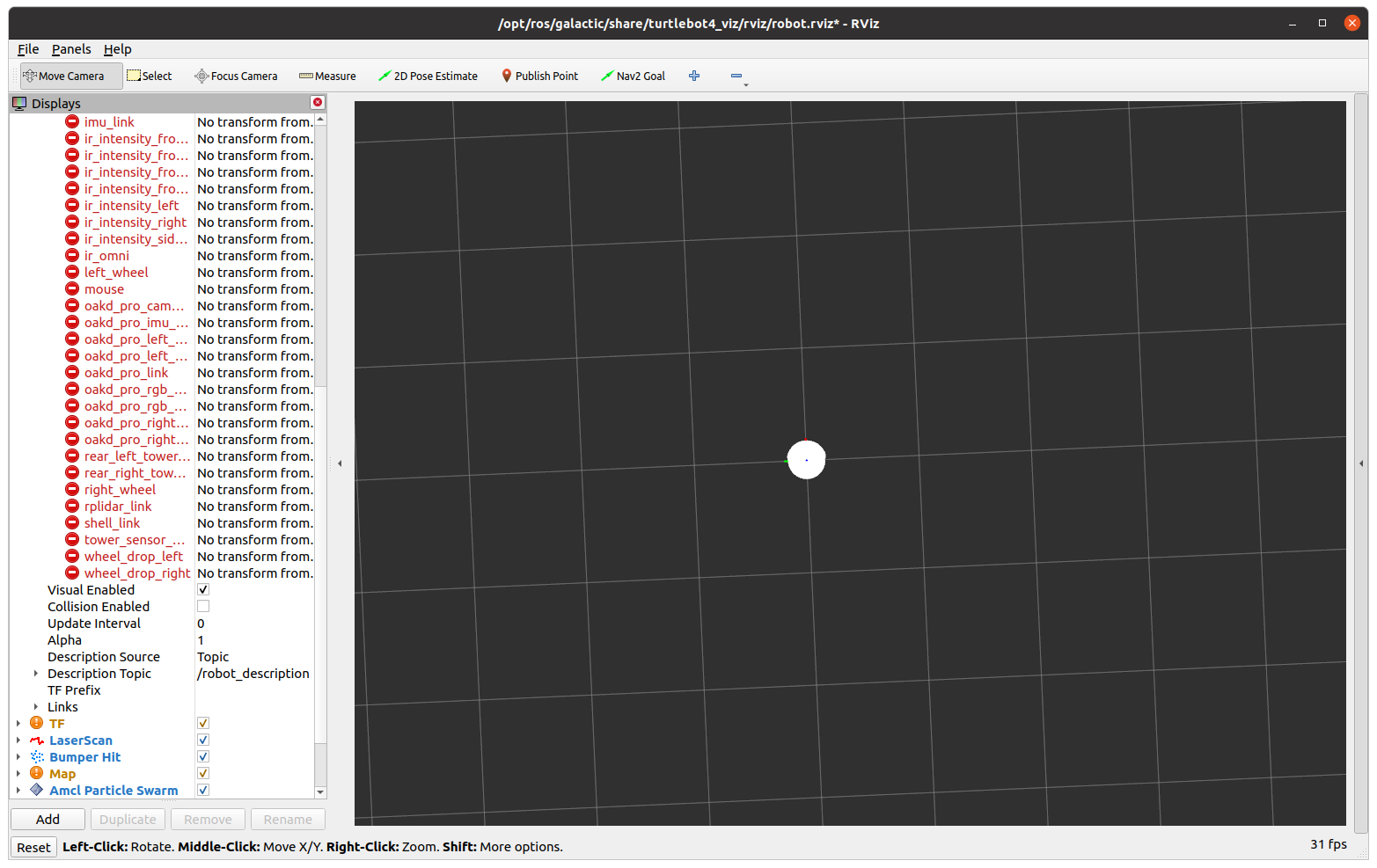Click the Add button to add a display
Image resolution: width=1377 pixels, height=868 pixels.
[x=47, y=819]
